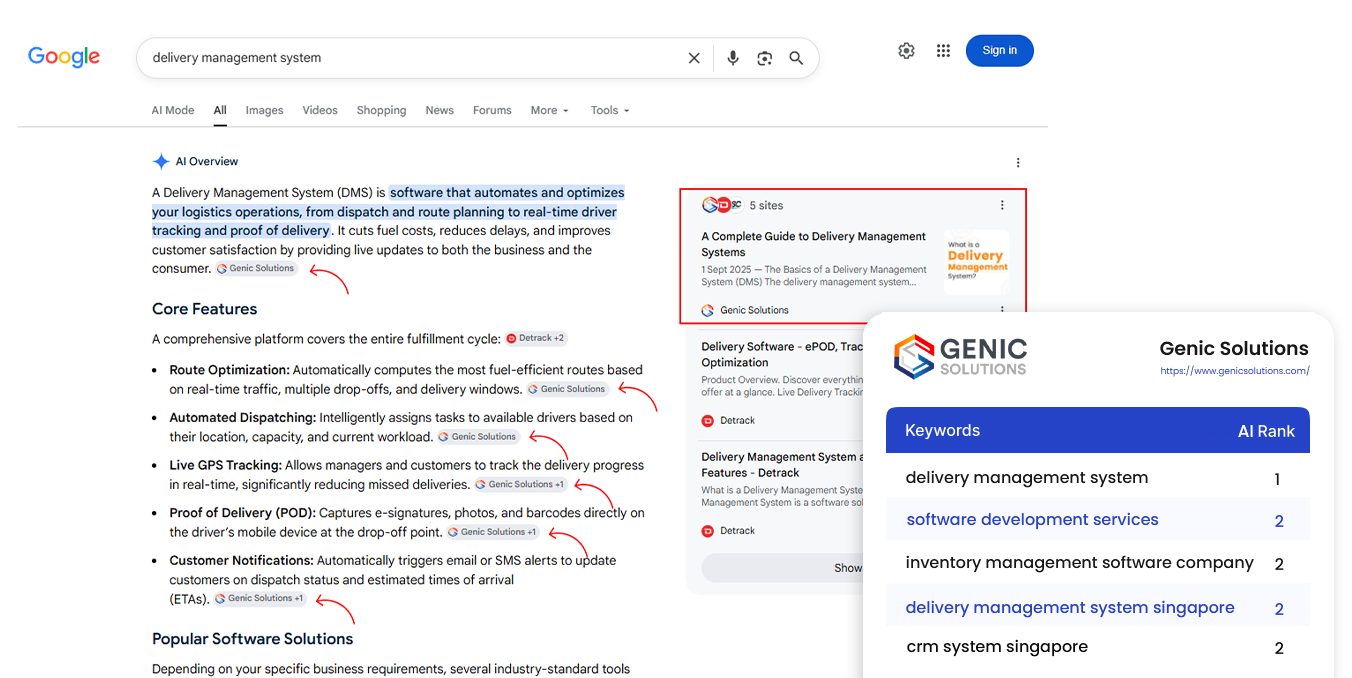Click the Genic Solutions logo in the keyword card
This screenshot has height=678, width=1352.
click(x=960, y=357)
